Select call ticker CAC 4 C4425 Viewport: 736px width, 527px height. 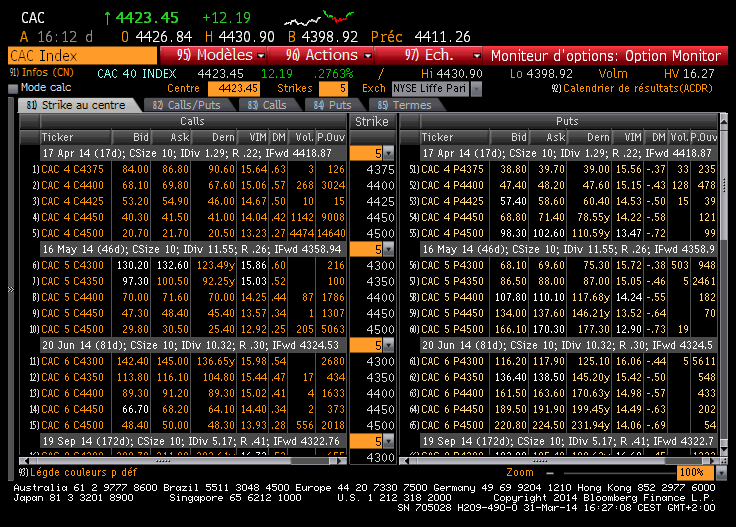pos(72,201)
